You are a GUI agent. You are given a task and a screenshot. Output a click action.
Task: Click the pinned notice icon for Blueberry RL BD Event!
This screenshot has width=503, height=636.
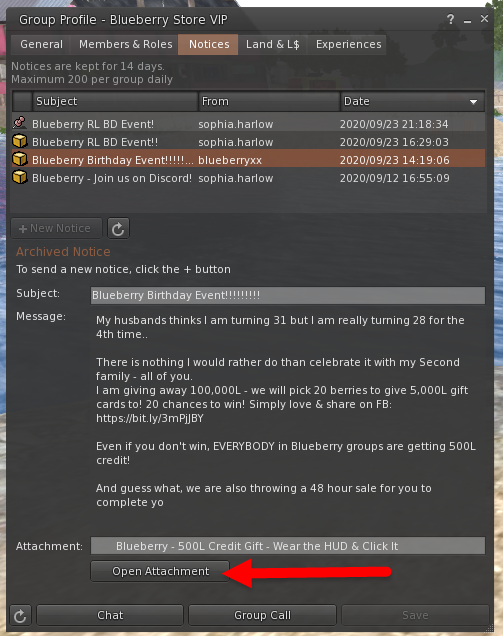pyautogui.click(x=19, y=123)
